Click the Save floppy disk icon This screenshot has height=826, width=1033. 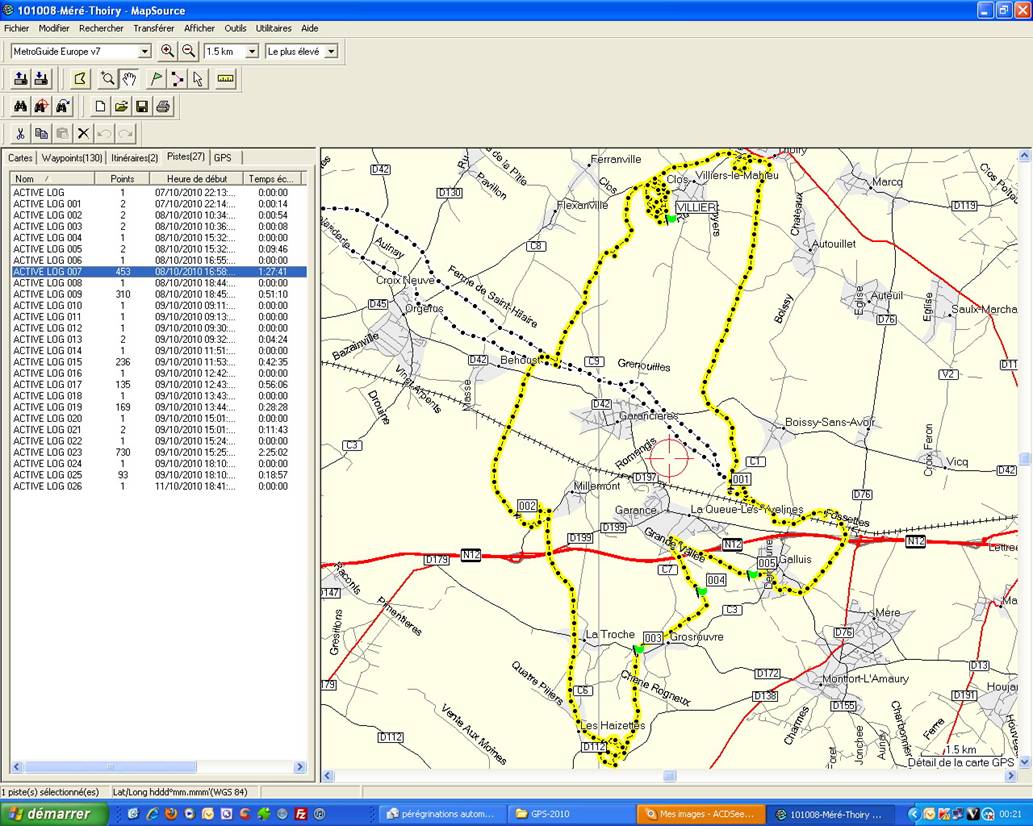click(x=142, y=106)
